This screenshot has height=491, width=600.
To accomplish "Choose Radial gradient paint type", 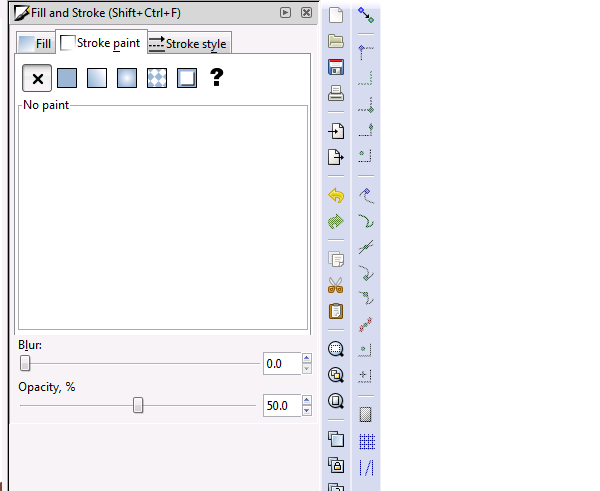I will (x=127, y=78).
